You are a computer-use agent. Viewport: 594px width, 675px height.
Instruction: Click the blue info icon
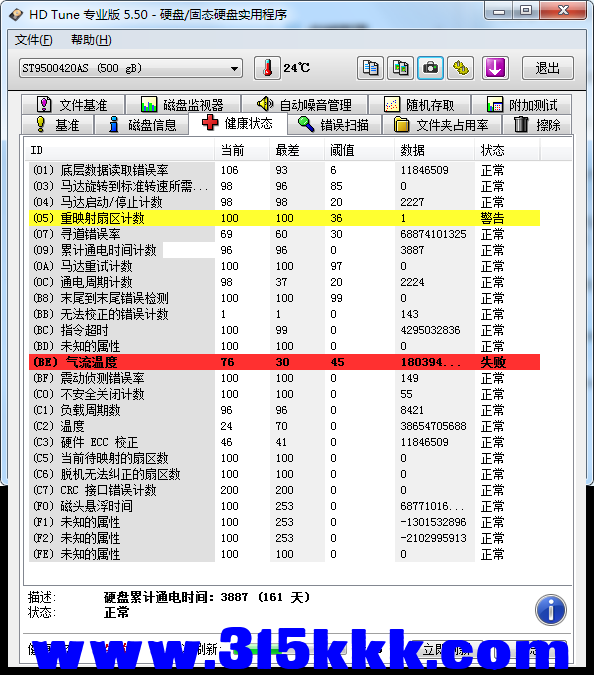551,610
